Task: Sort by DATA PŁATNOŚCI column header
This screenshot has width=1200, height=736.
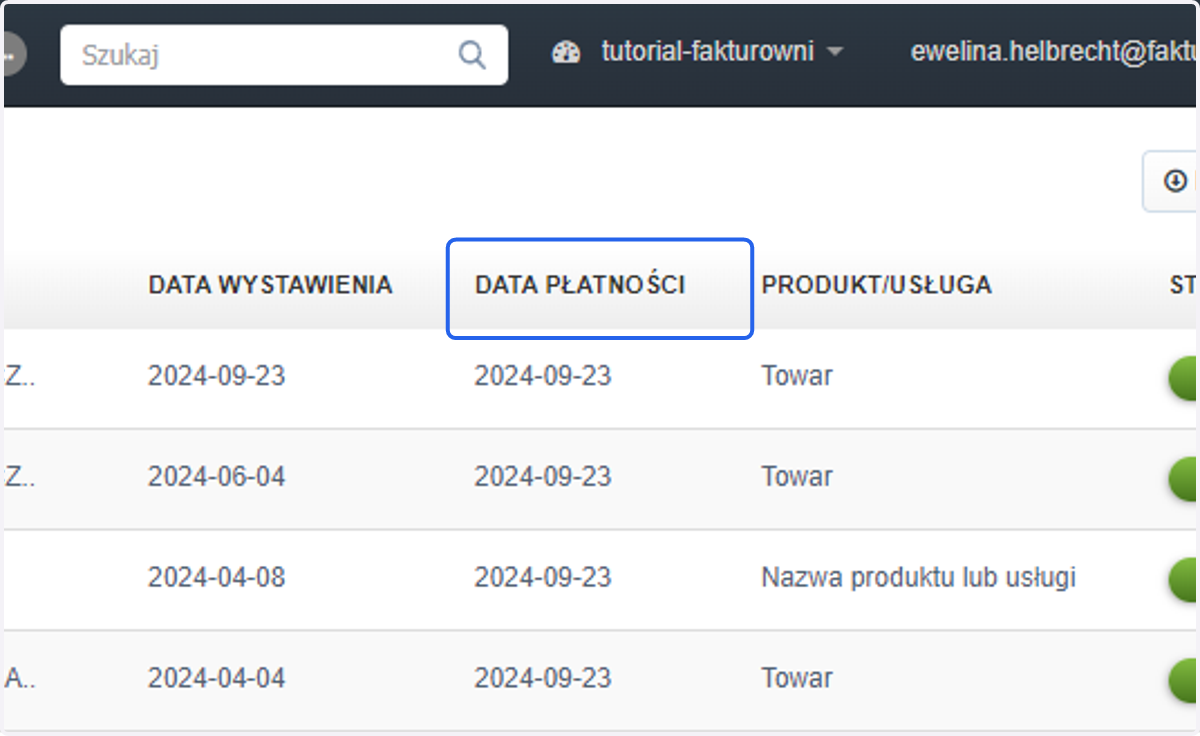Action: [580, 285]
